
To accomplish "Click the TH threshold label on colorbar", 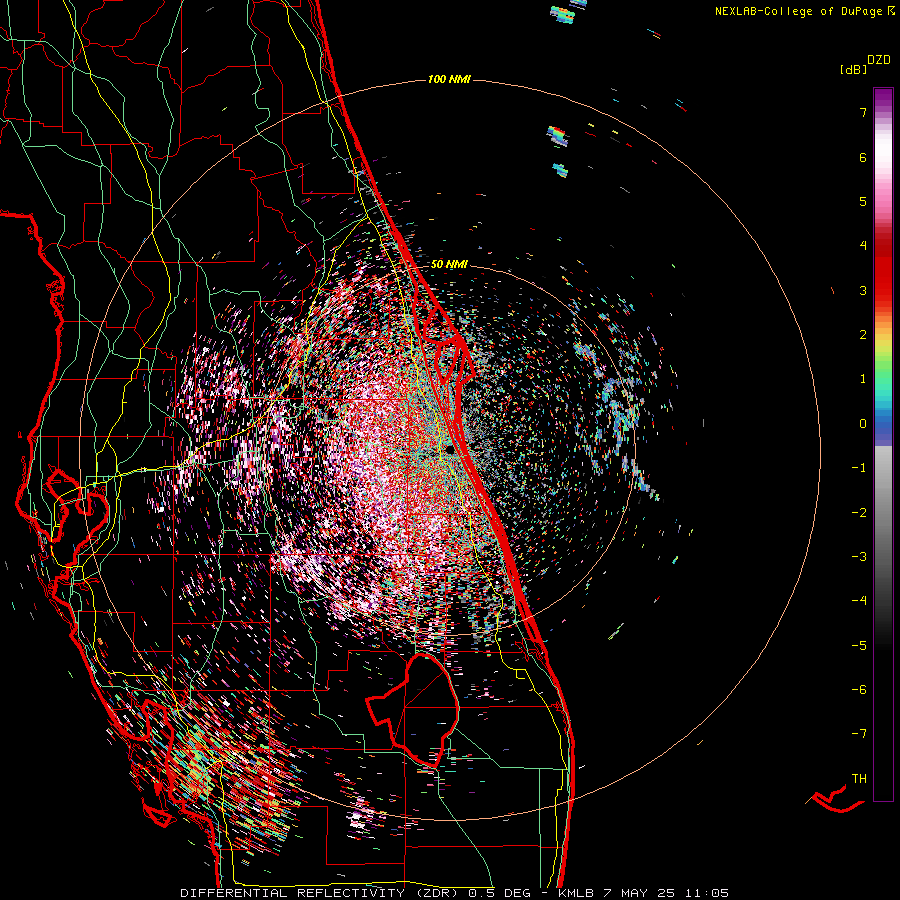I will (x=859, y=778).
